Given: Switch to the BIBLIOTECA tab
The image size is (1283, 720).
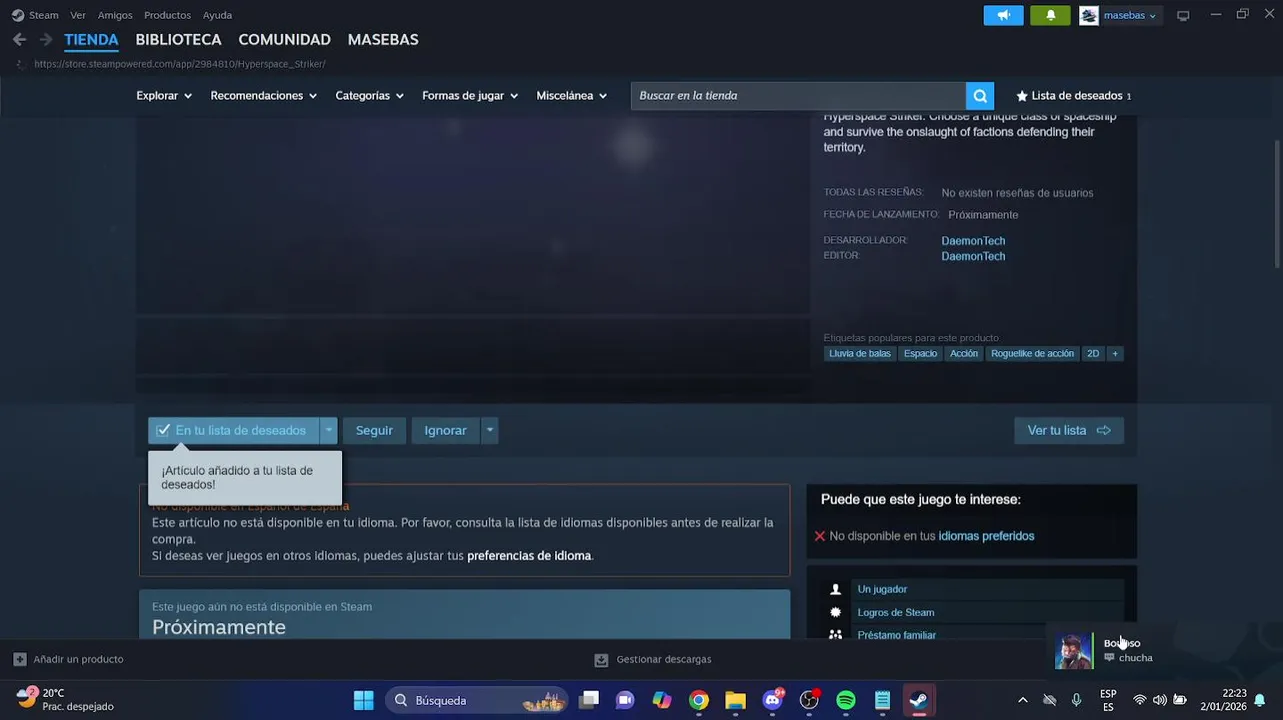Looking at the screenshot, I should 178,40.
